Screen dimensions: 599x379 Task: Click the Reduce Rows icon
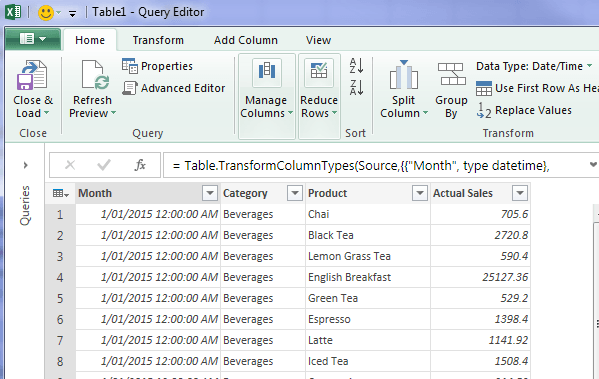319,72
